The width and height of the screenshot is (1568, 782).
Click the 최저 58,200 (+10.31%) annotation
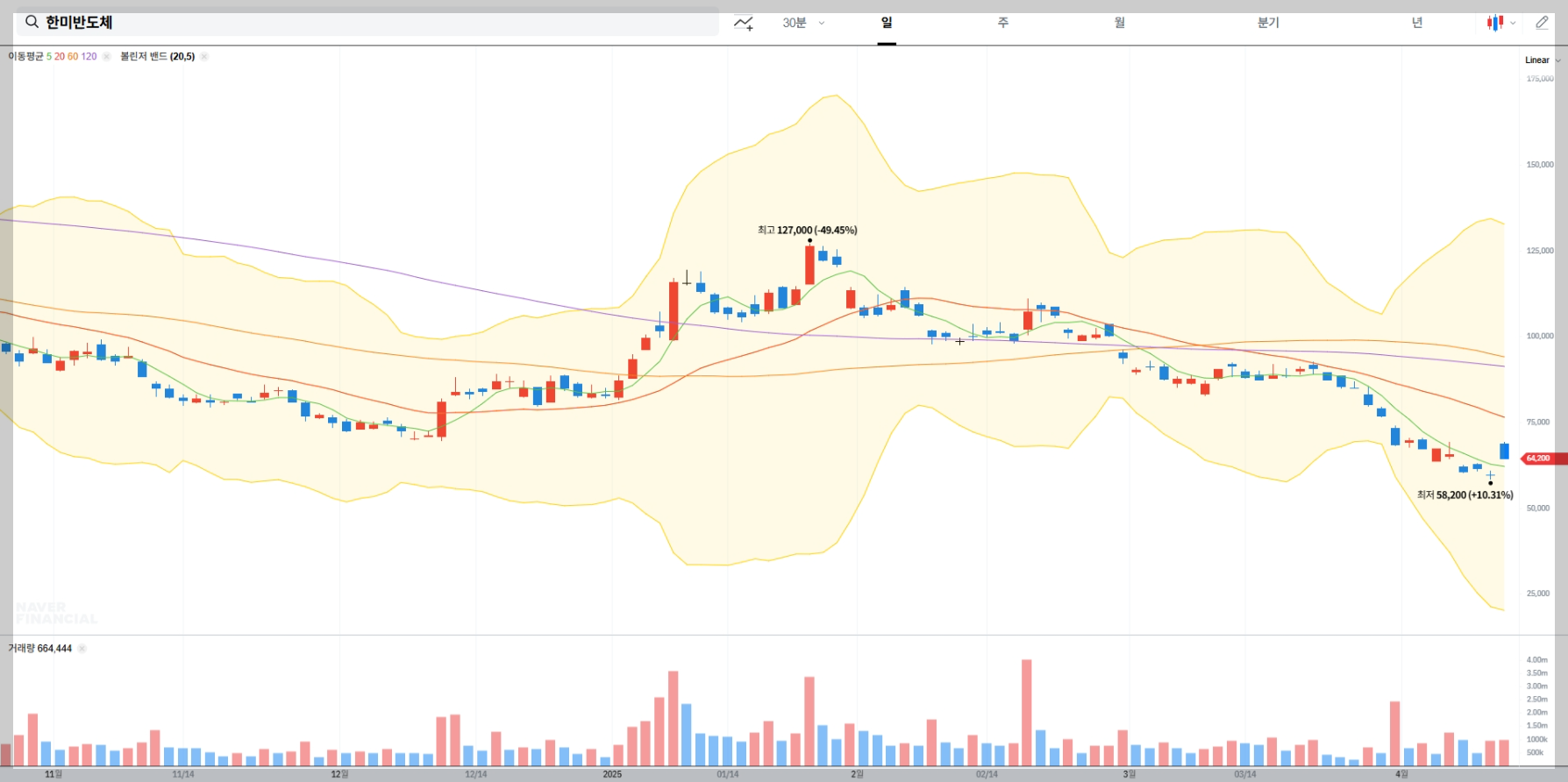(x=1465, y=495)
